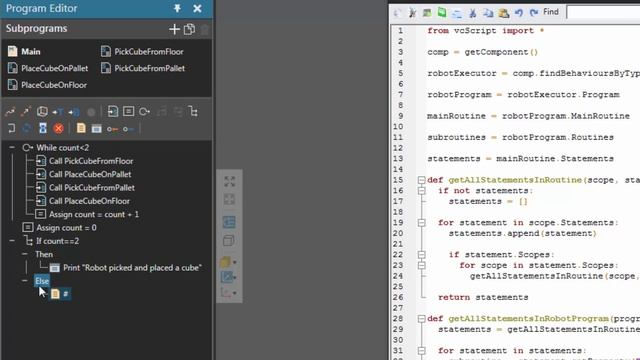Collapse the Then branch
This screenshot has width=640, height=360.
click(x=25, y=254)
